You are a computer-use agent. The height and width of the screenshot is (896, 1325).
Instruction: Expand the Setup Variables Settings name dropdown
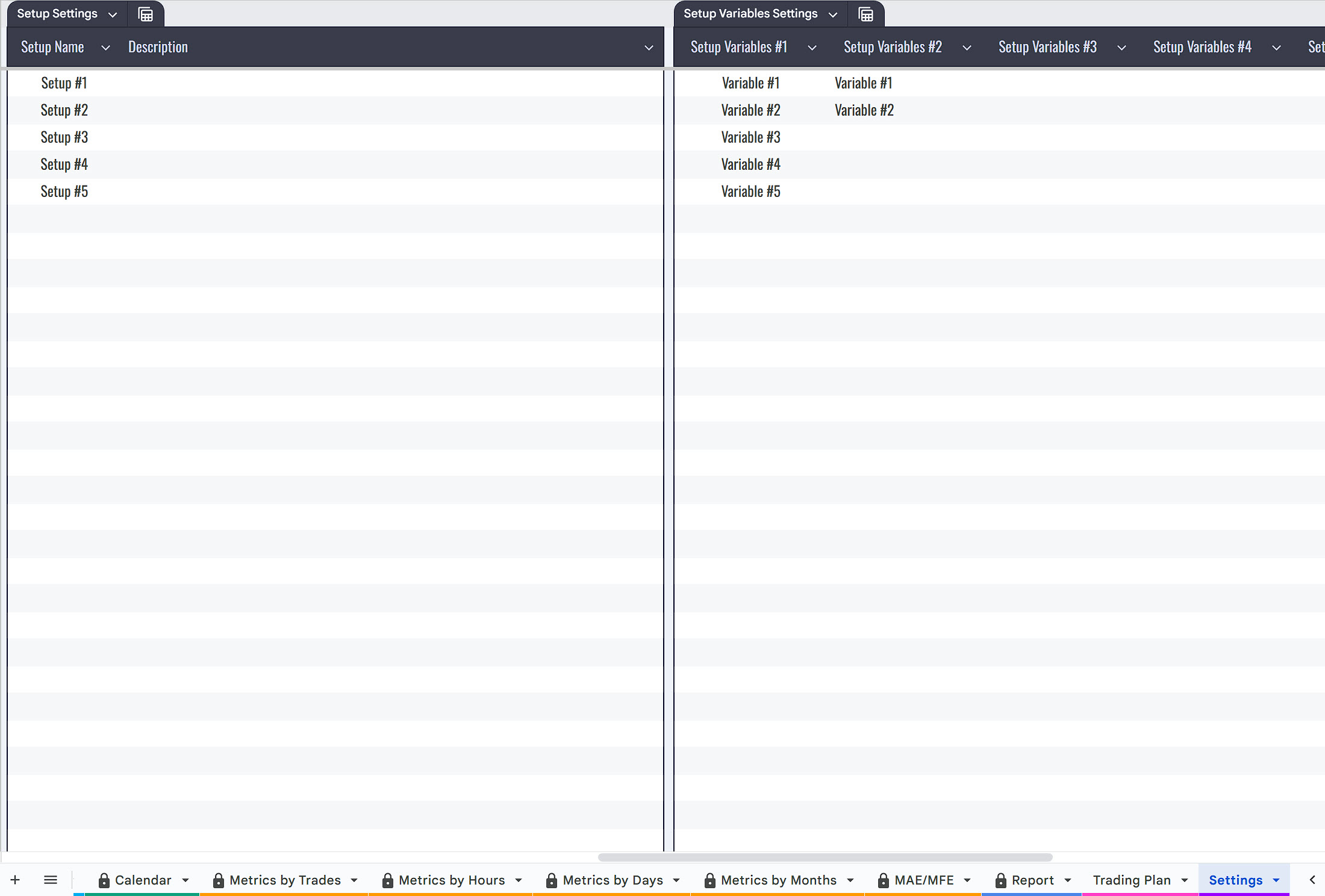[x=833, y=14]
